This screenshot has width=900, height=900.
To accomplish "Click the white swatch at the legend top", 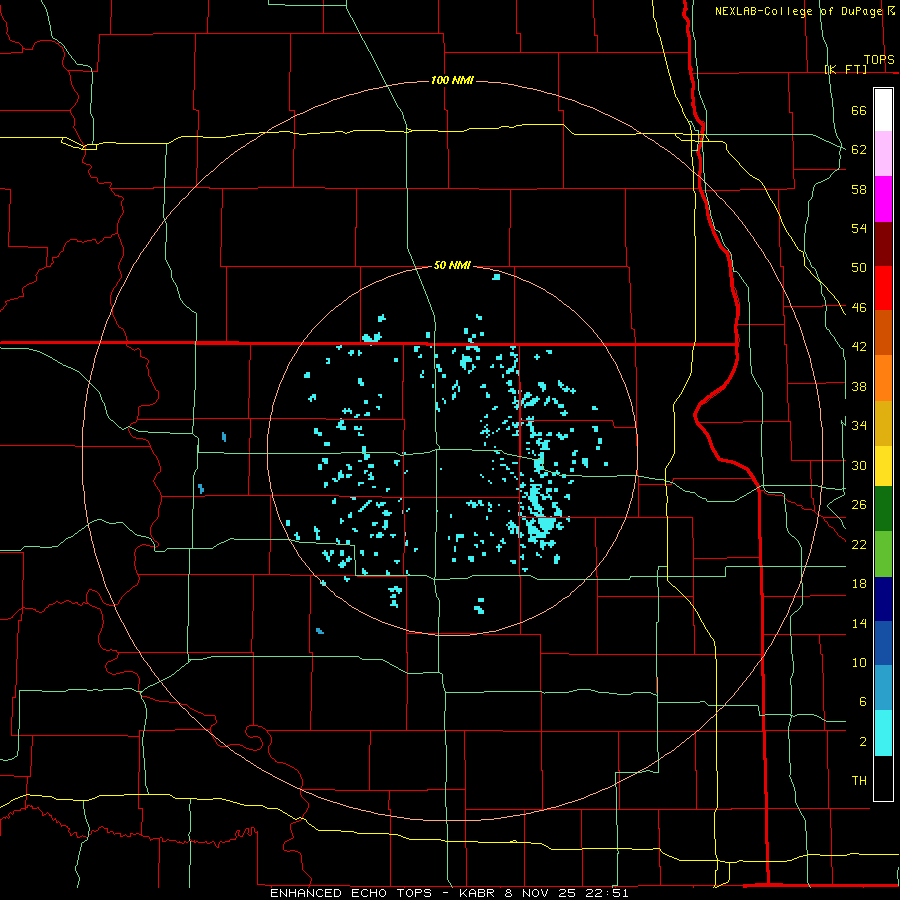I will (883, 110).
